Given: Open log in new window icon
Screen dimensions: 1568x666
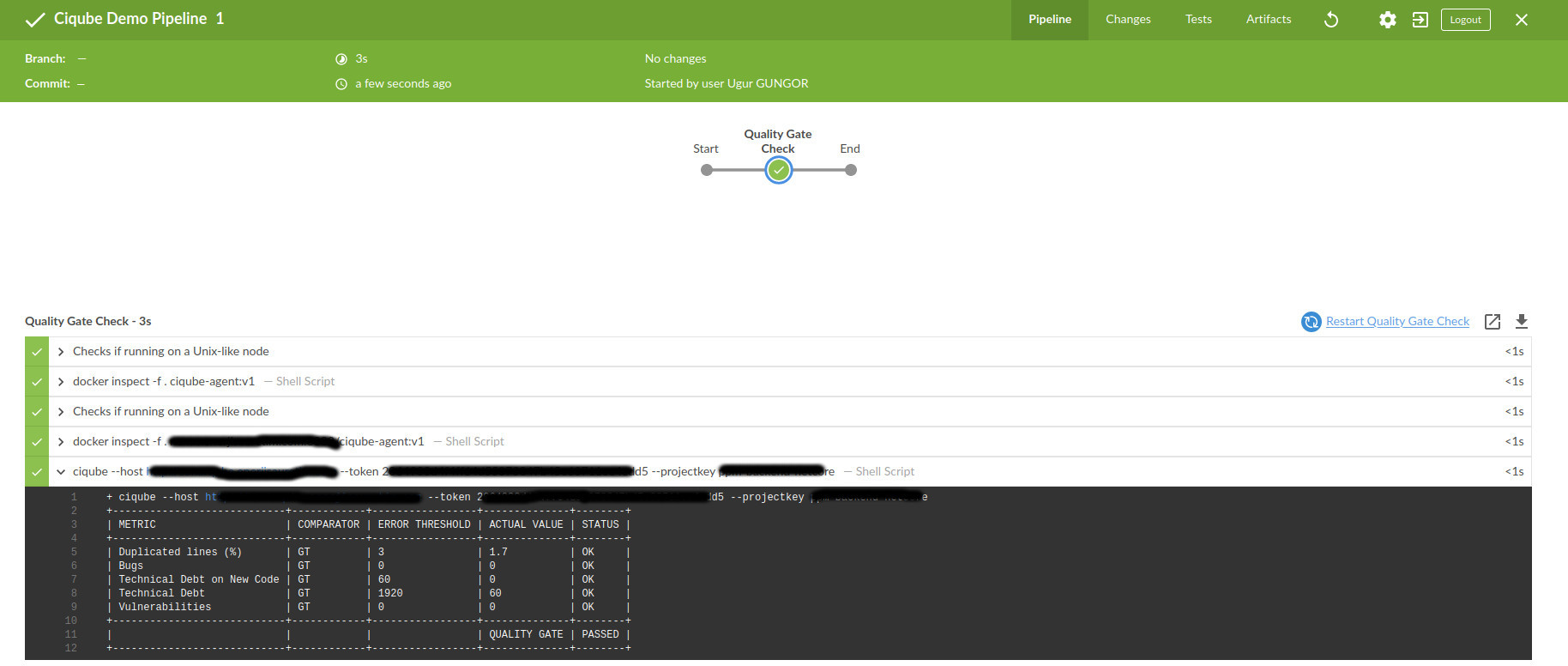Looking at the screenshot, I should 1493,322.
